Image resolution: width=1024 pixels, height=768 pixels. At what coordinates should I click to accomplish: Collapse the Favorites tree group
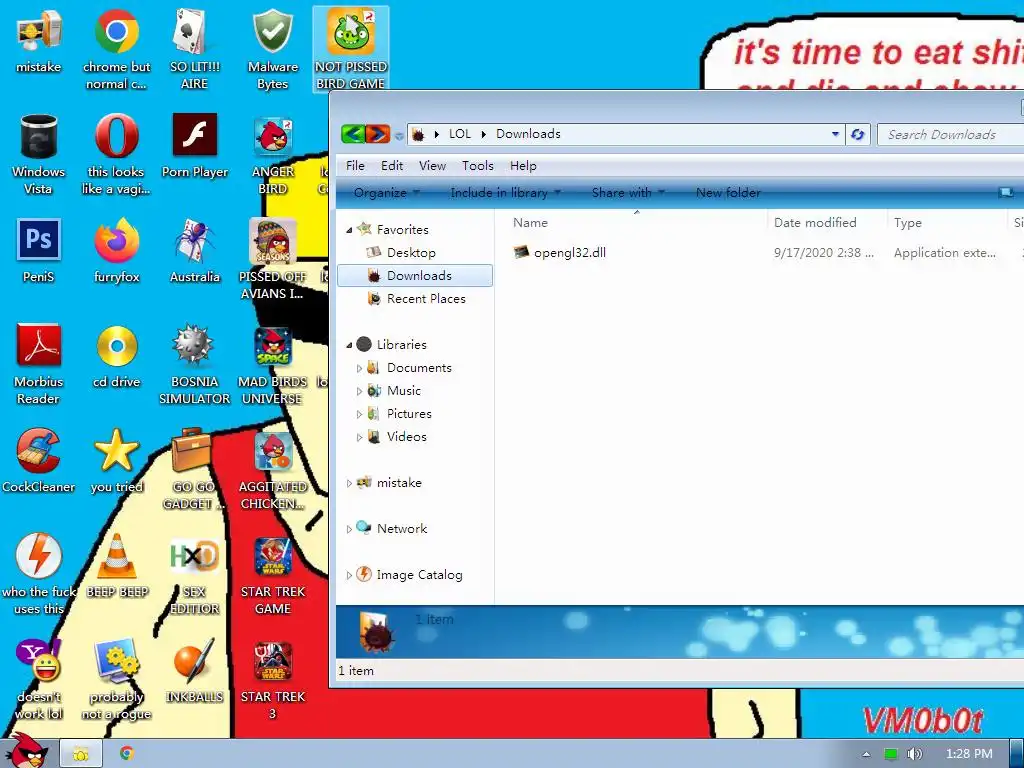click(x=349, y=230)
